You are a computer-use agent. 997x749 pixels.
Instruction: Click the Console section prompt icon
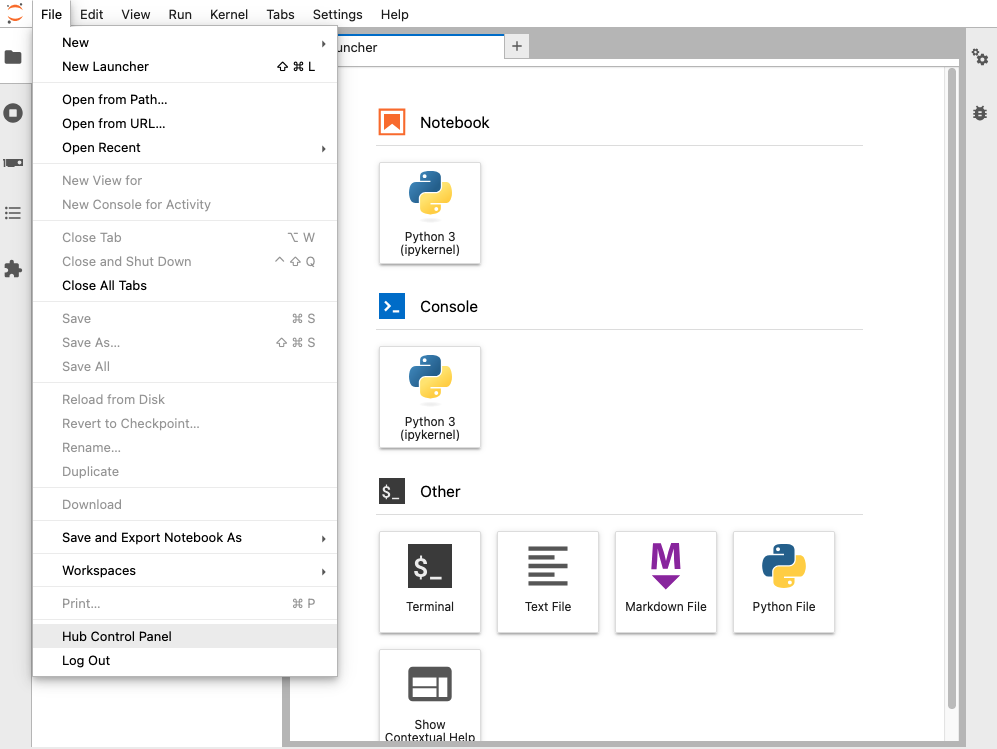[392, 306]
